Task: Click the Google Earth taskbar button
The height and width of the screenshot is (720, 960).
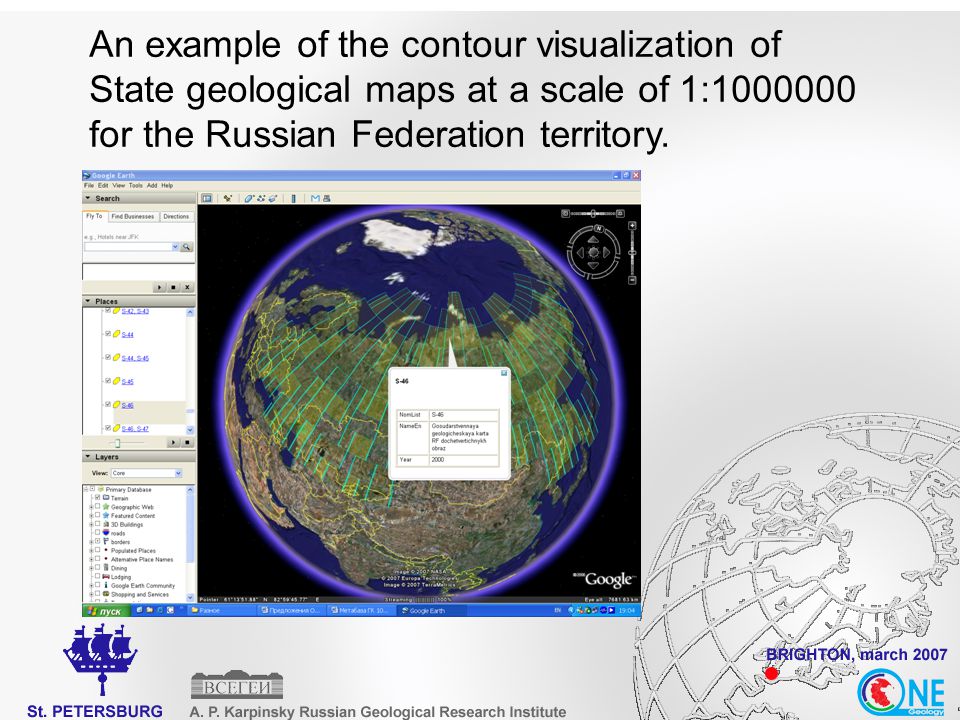Action: [x=431, y=610]
